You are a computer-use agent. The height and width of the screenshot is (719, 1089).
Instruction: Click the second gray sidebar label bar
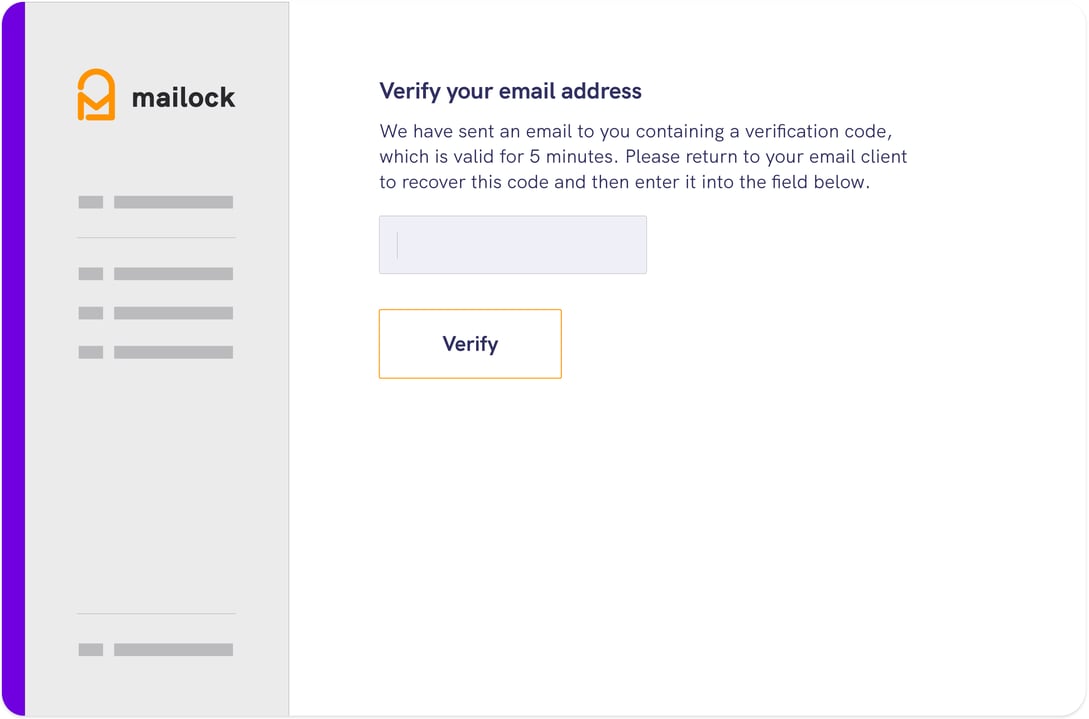point(172,274)
